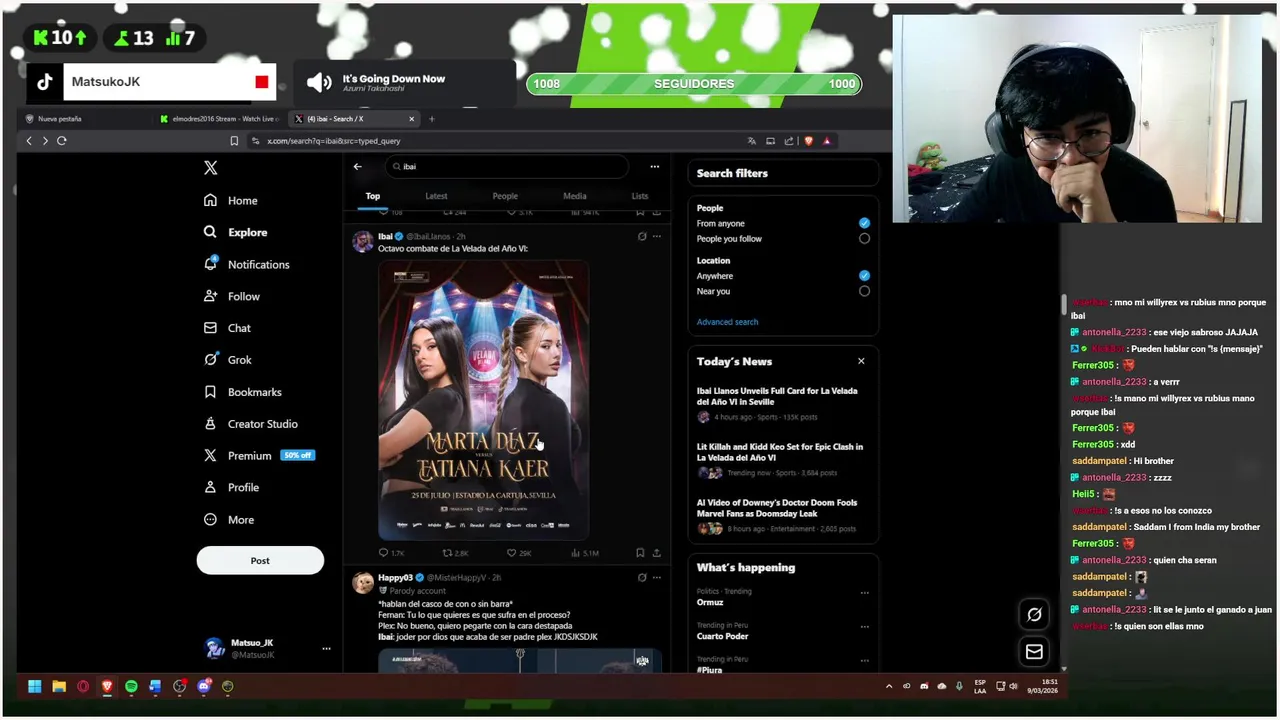Open Windows Start menu
This screenshot has width=1280, height=720.
coord(35,686)
